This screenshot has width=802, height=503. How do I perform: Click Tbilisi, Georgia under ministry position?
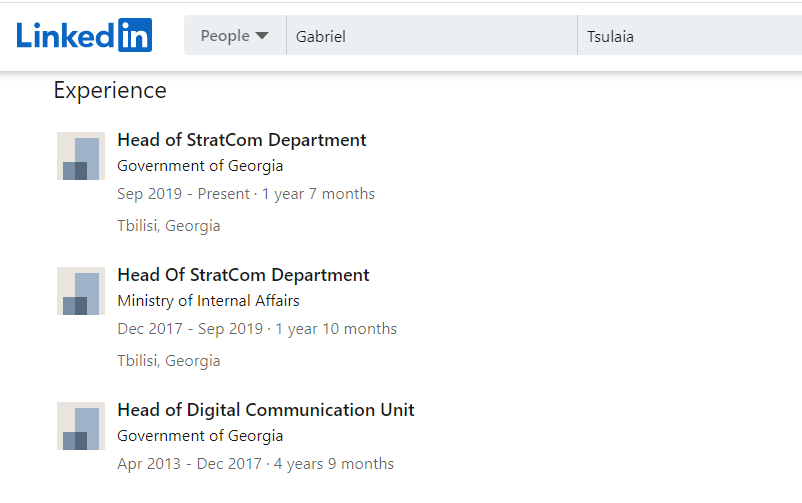click(169, 361)
